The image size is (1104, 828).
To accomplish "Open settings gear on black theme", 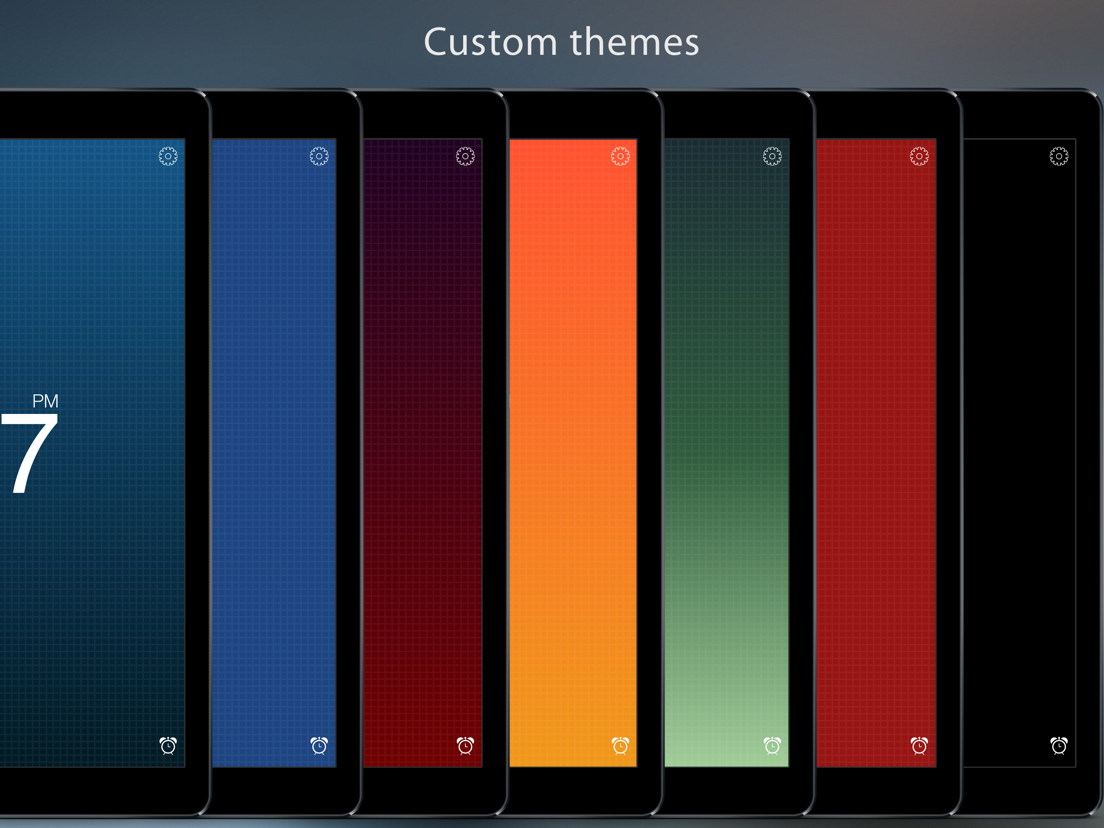I will pyautogui.click(x=1059, y=156).
